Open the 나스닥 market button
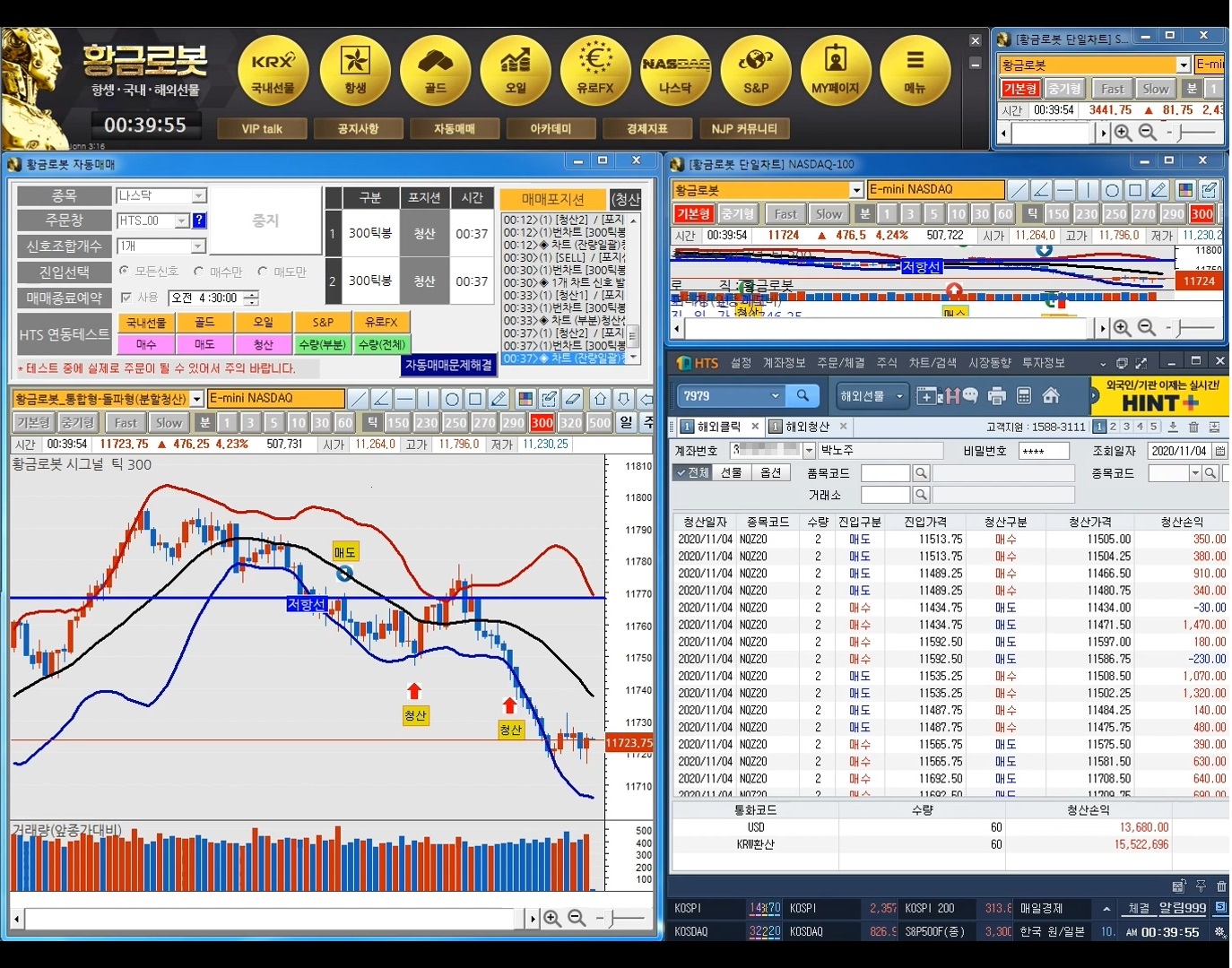This screenshot has width=1232, height=968. (675, 70)
